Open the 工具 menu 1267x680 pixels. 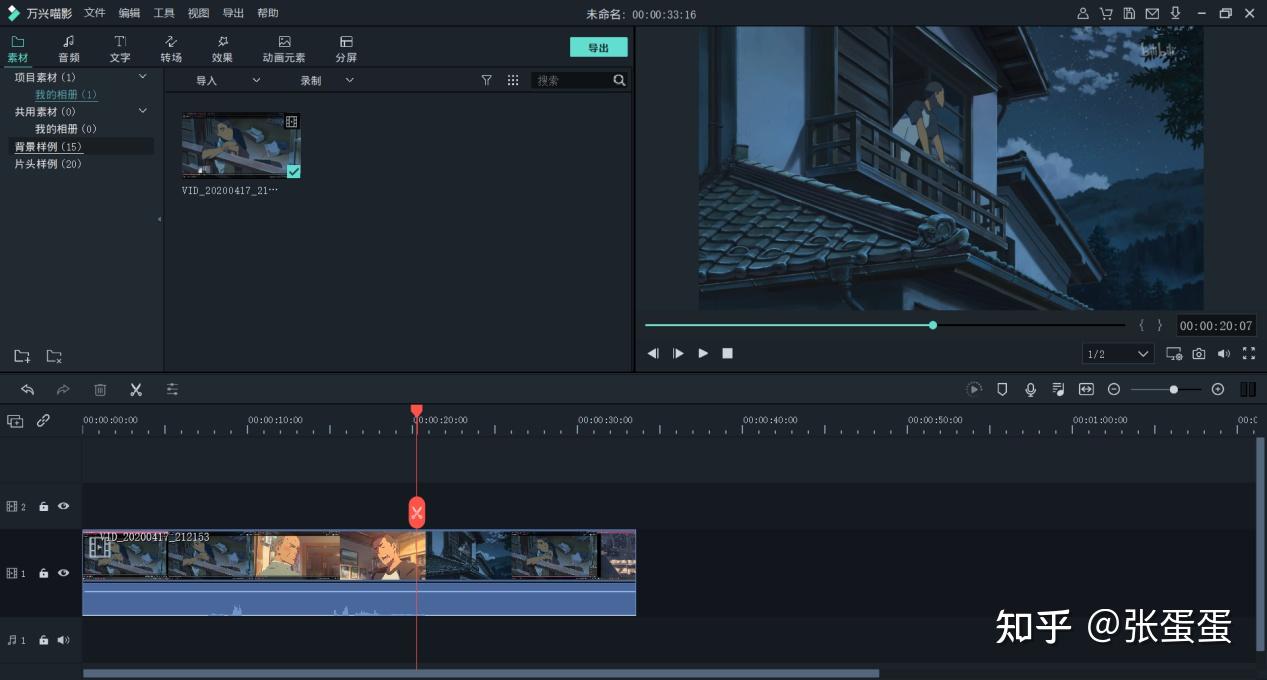coord(164,13)
